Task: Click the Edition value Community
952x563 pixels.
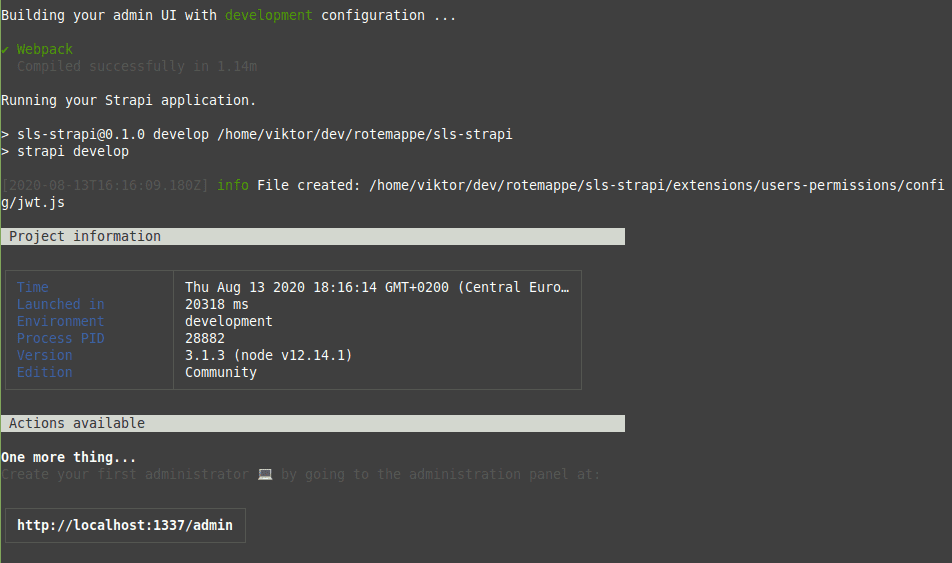Action: tap(221, 372)
